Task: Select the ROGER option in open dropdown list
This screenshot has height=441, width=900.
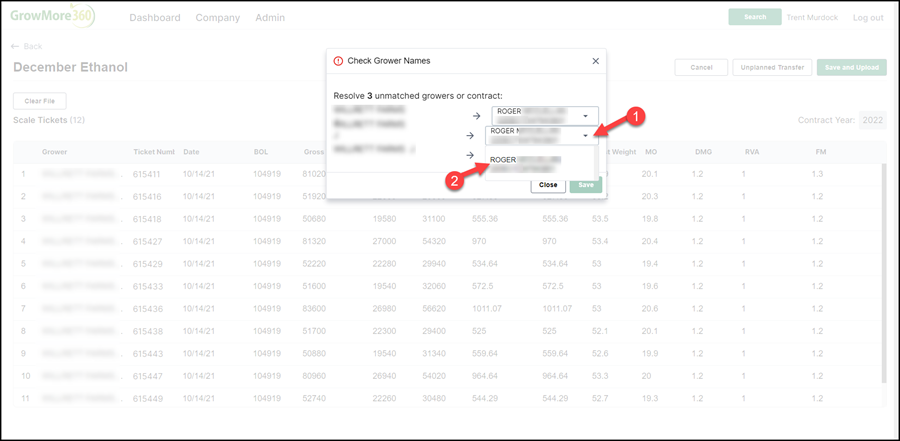Action: (x=541, y=164)
